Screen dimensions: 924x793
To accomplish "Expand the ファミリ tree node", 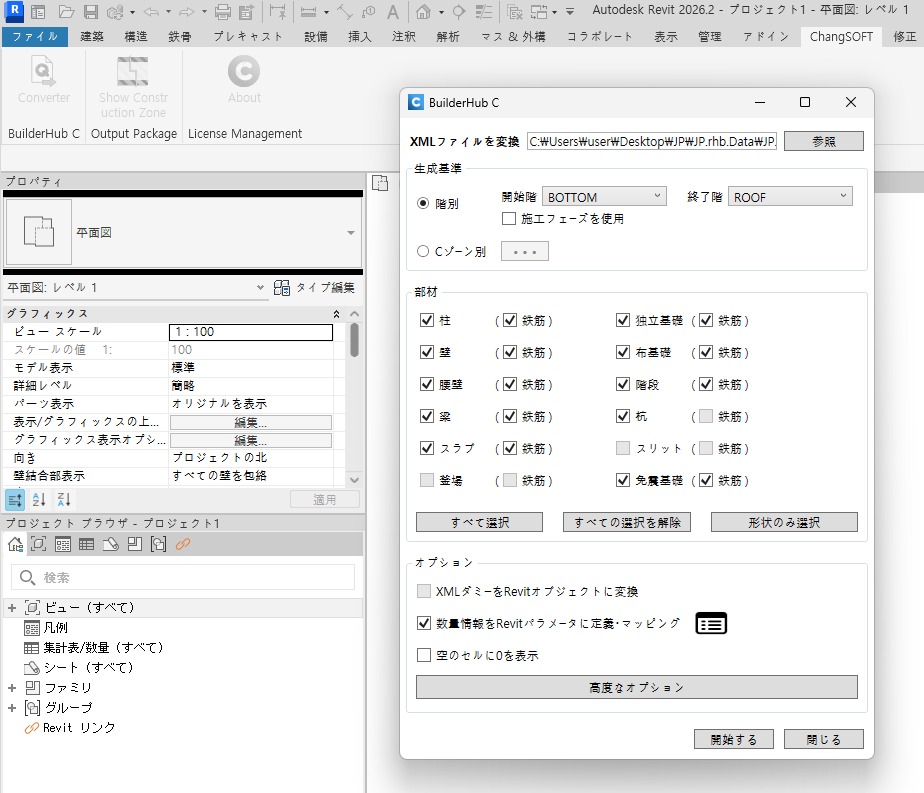I will (x=12, y=688).
